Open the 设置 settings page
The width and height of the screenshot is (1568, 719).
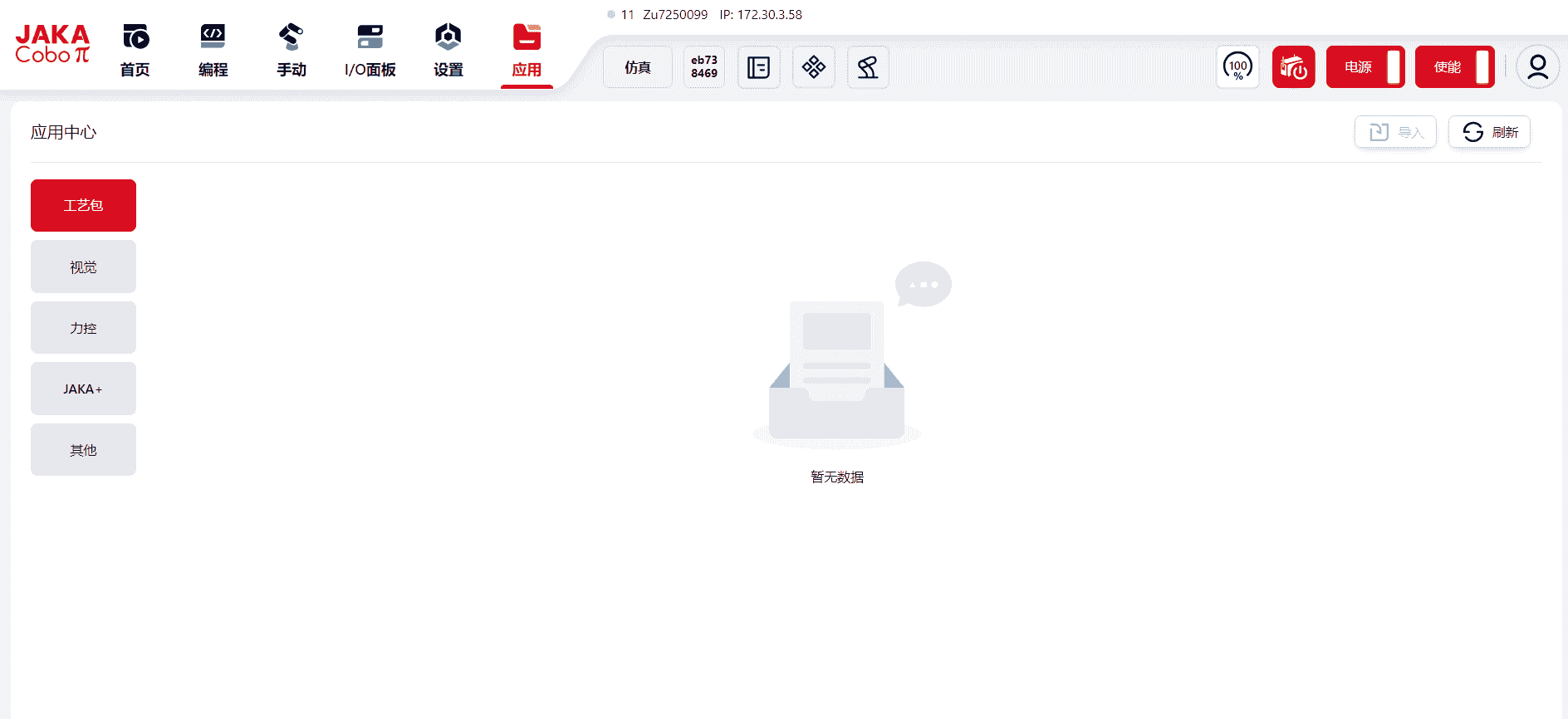(448, 50)
